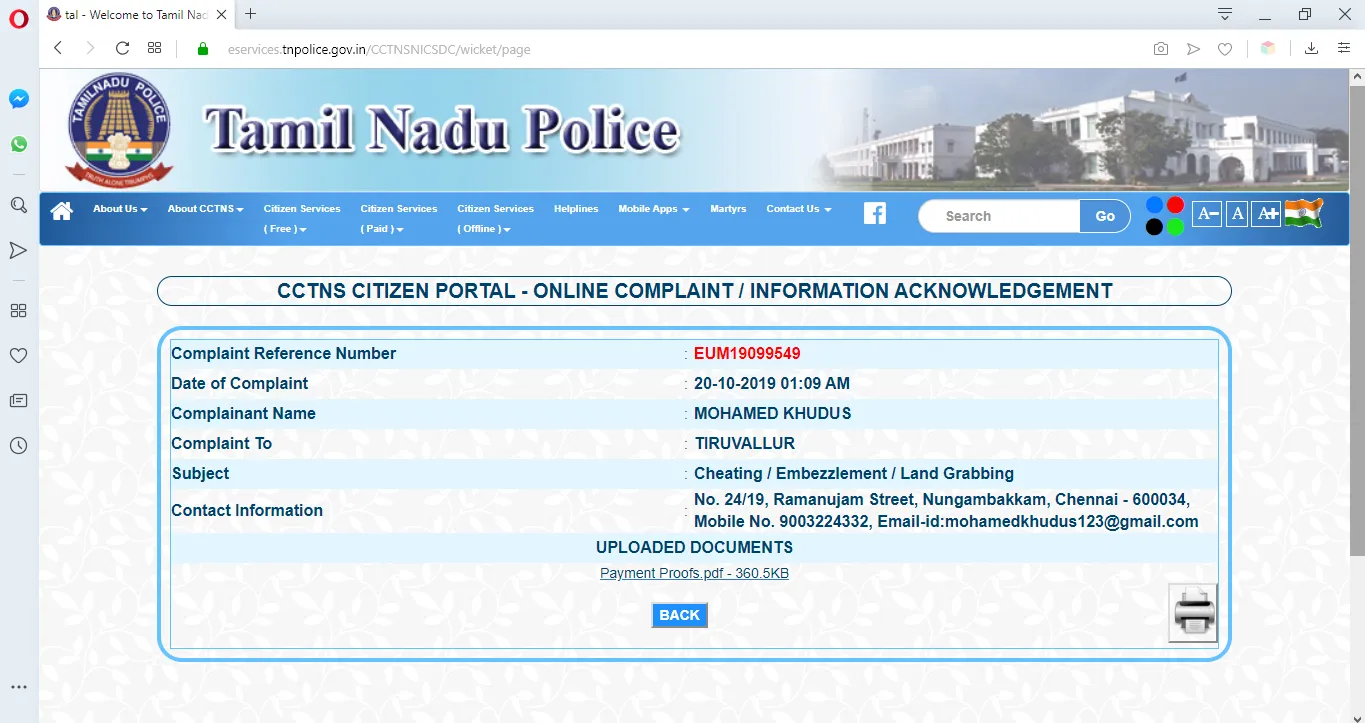Expand Citizen Services (Paid) menu
Screen dimensions: 1365x723
(399, 218)
